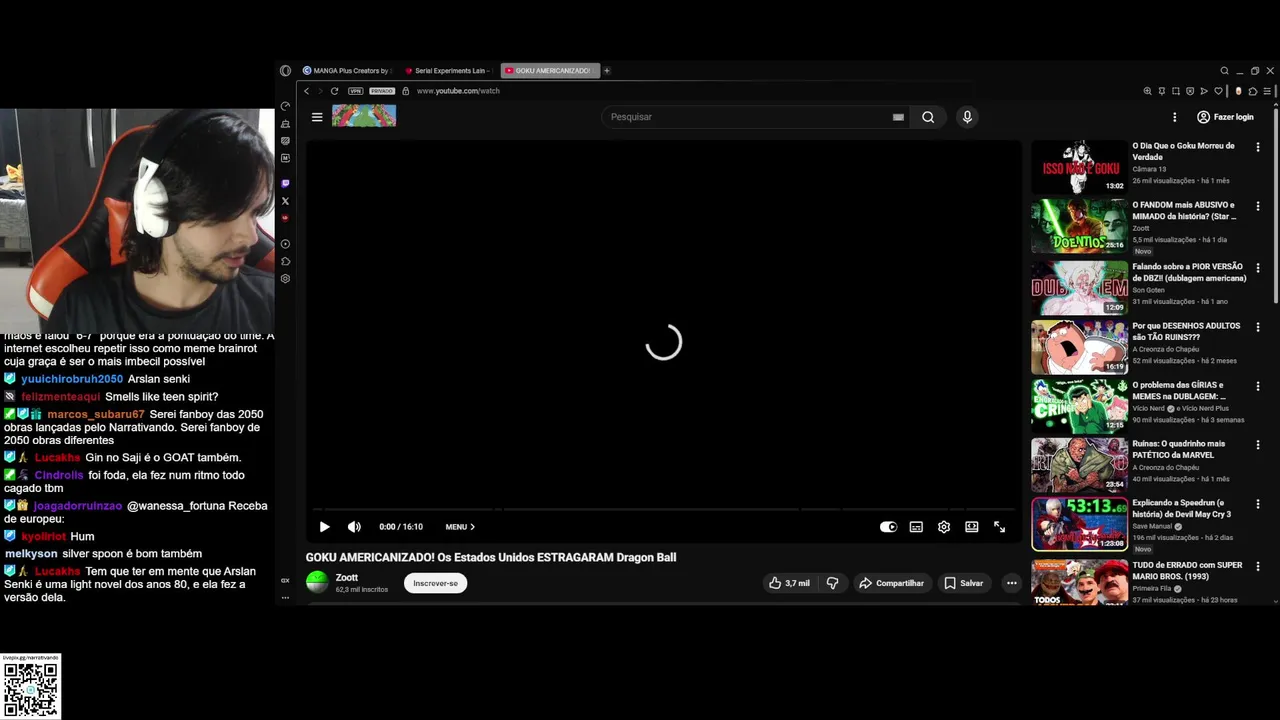
Task: Click Compartilhar share button
Action: coord(892,583)
